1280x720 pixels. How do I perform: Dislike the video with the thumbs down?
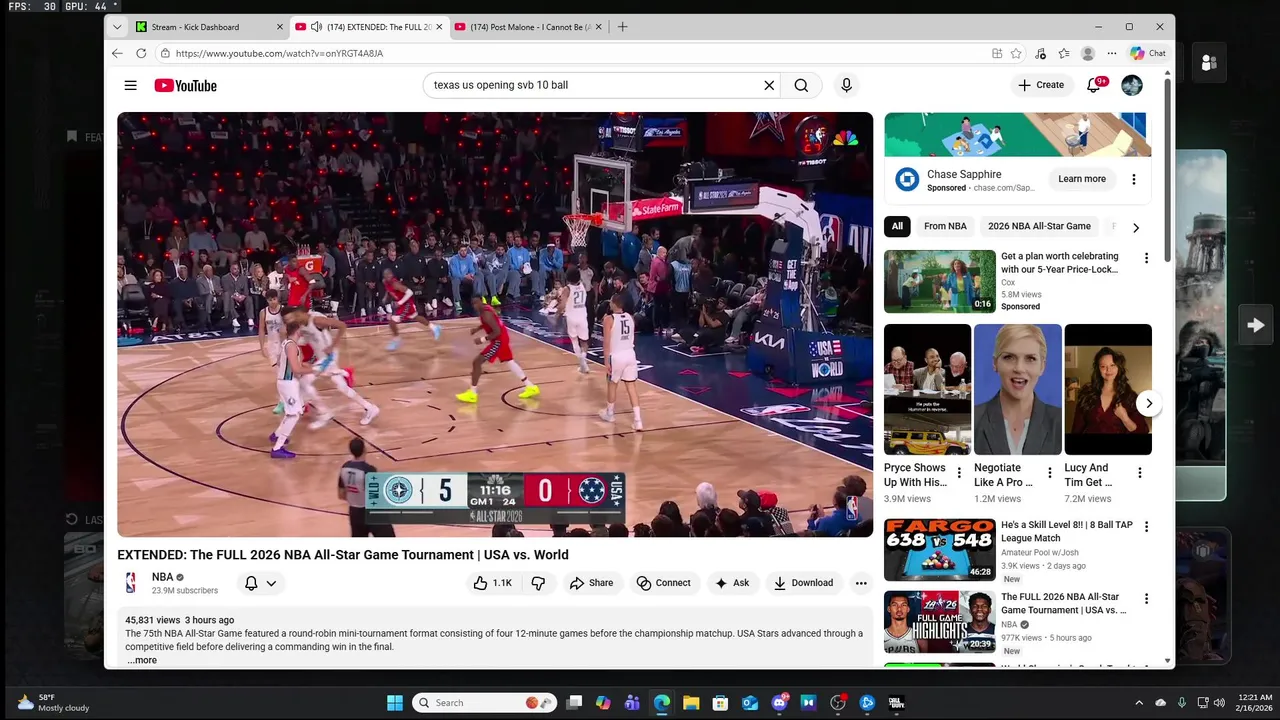(x=538, y=583)
